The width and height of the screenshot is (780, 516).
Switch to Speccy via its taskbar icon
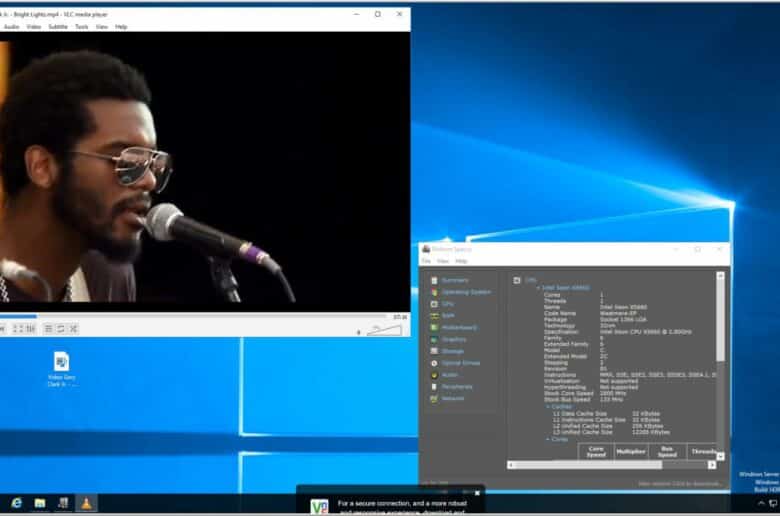[x=63, y=503]
